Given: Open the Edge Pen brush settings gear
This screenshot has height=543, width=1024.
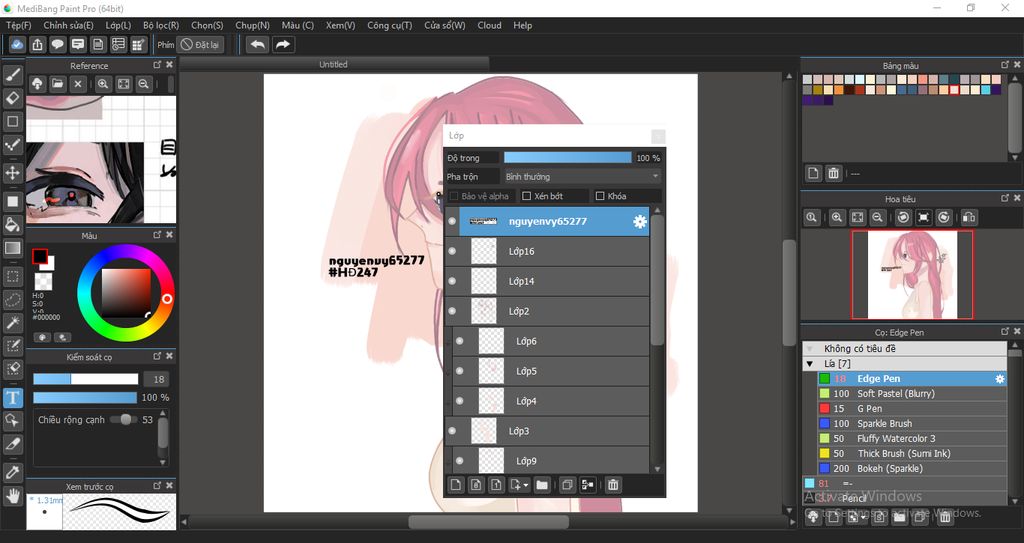Looking at the screenshot, I should 999,379.
